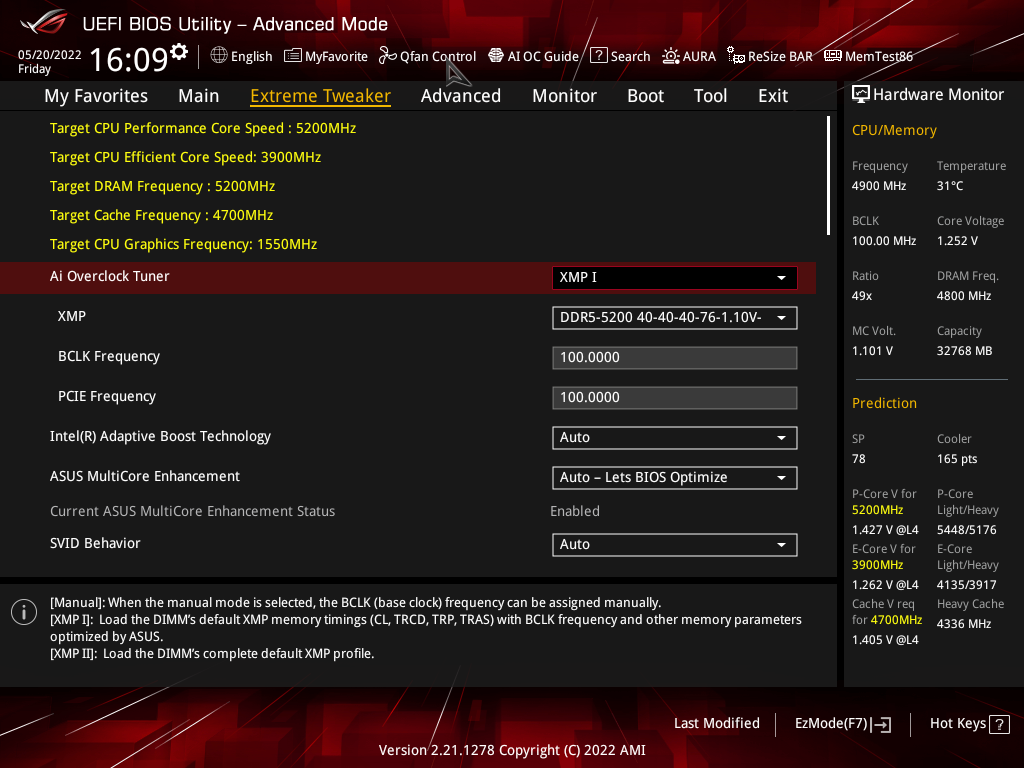Screen dimensions: 1024x768
Task: Click the 4900 MHz frequency value
Action: [x=879, y=186]
